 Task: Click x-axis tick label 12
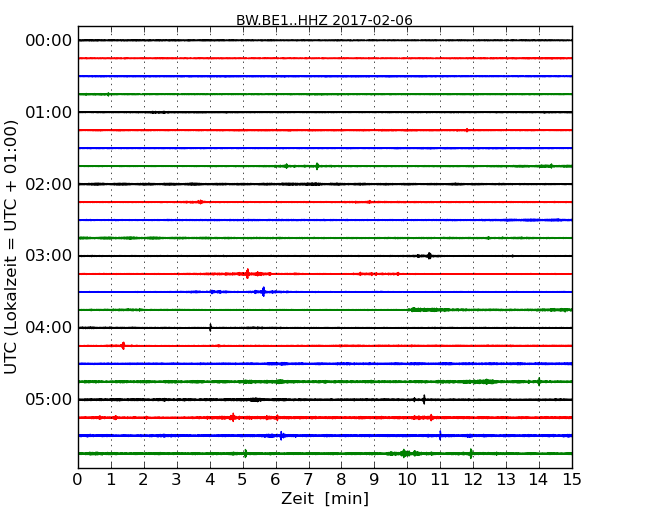[x=473, y=480]
